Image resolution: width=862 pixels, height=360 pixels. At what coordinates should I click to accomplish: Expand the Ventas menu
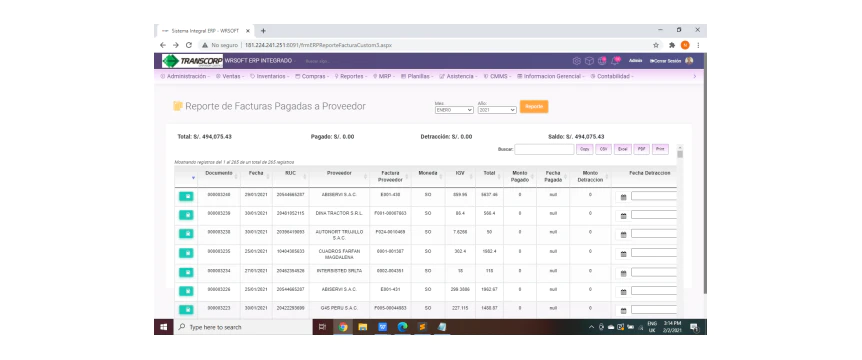click(230, 76)
